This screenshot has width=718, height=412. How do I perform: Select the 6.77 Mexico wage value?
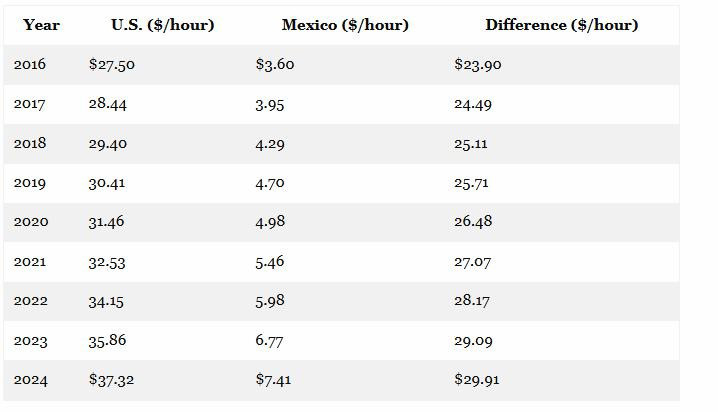(x=270, y=341)
